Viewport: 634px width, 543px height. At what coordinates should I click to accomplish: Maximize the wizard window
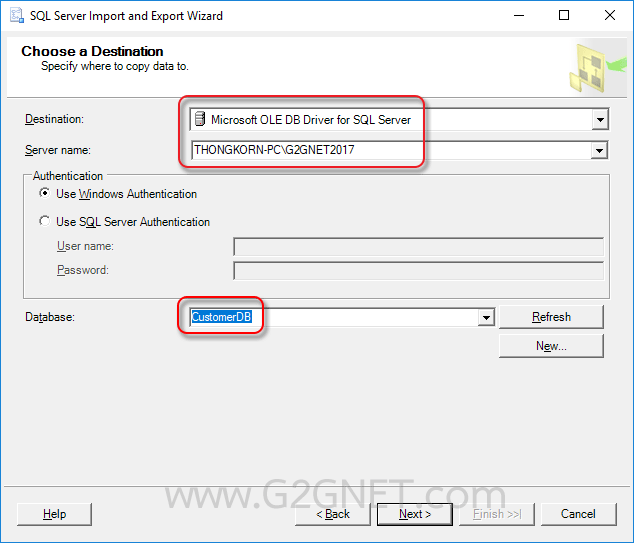tap(564, 15)
